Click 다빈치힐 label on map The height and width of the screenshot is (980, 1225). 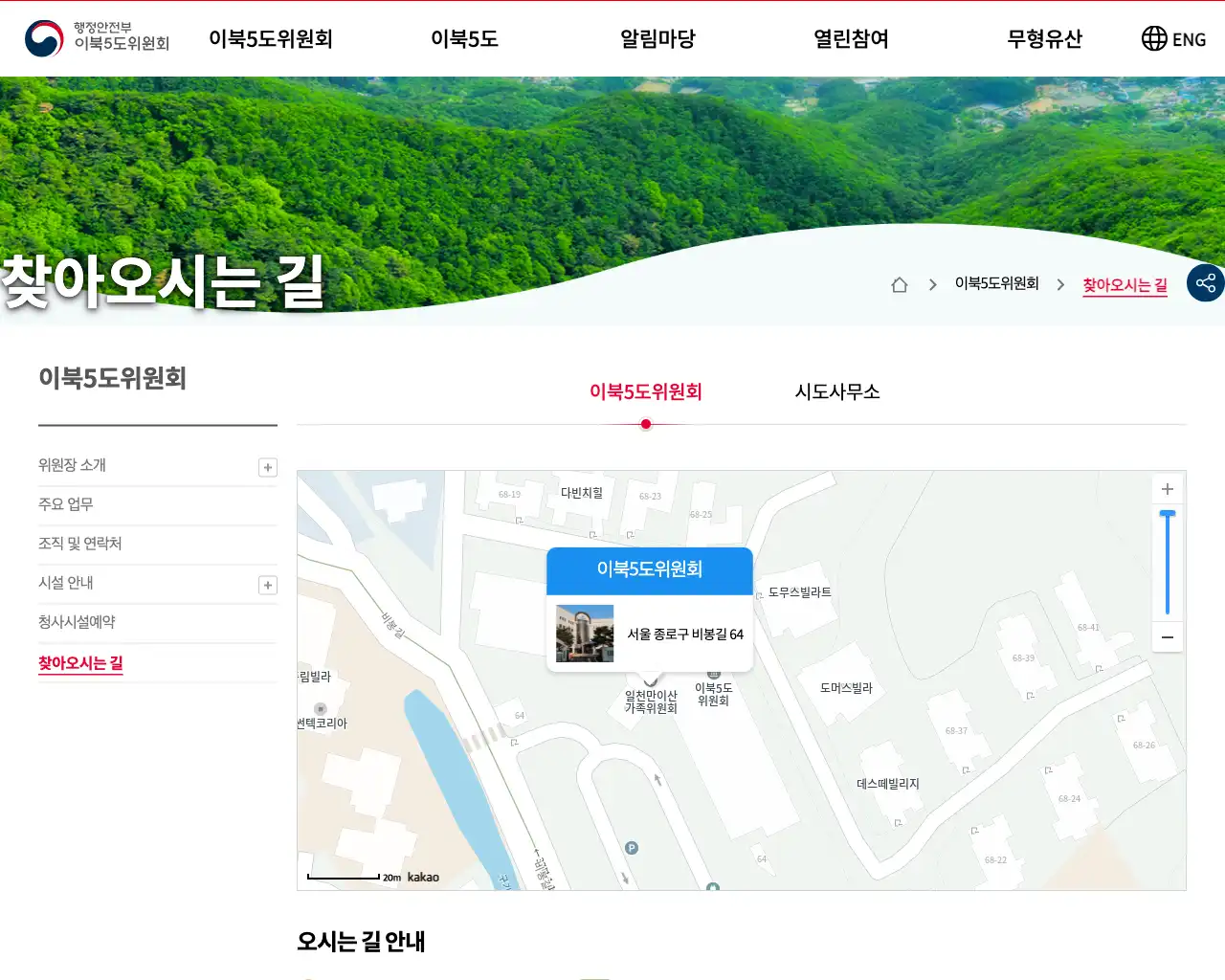click(581, 493)
